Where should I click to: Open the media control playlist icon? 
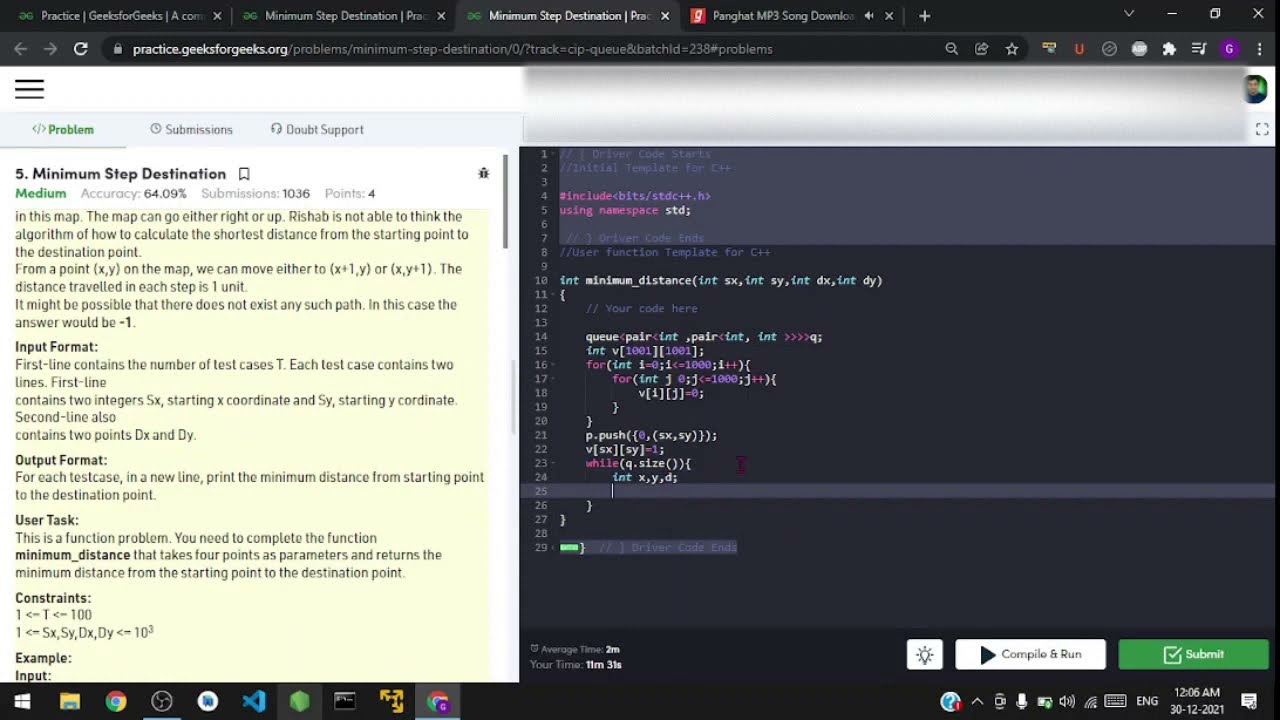1199,48
